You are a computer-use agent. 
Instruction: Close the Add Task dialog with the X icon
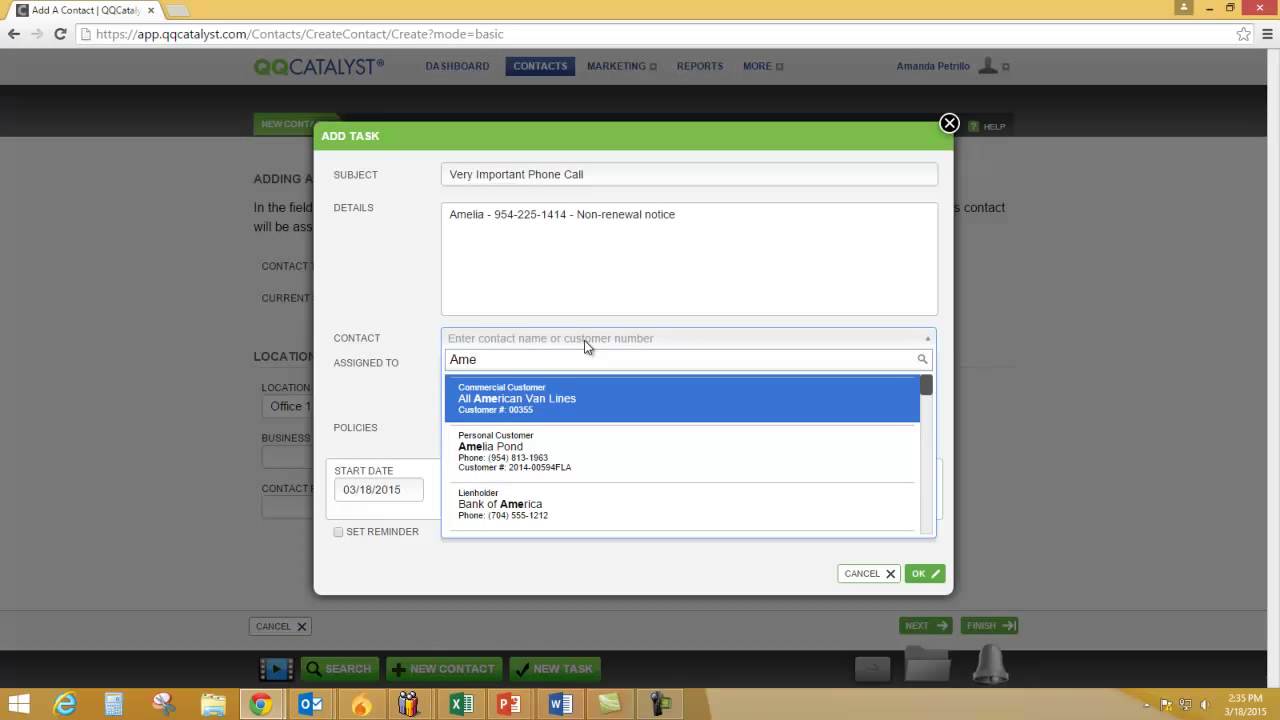[x=949, y=123]
